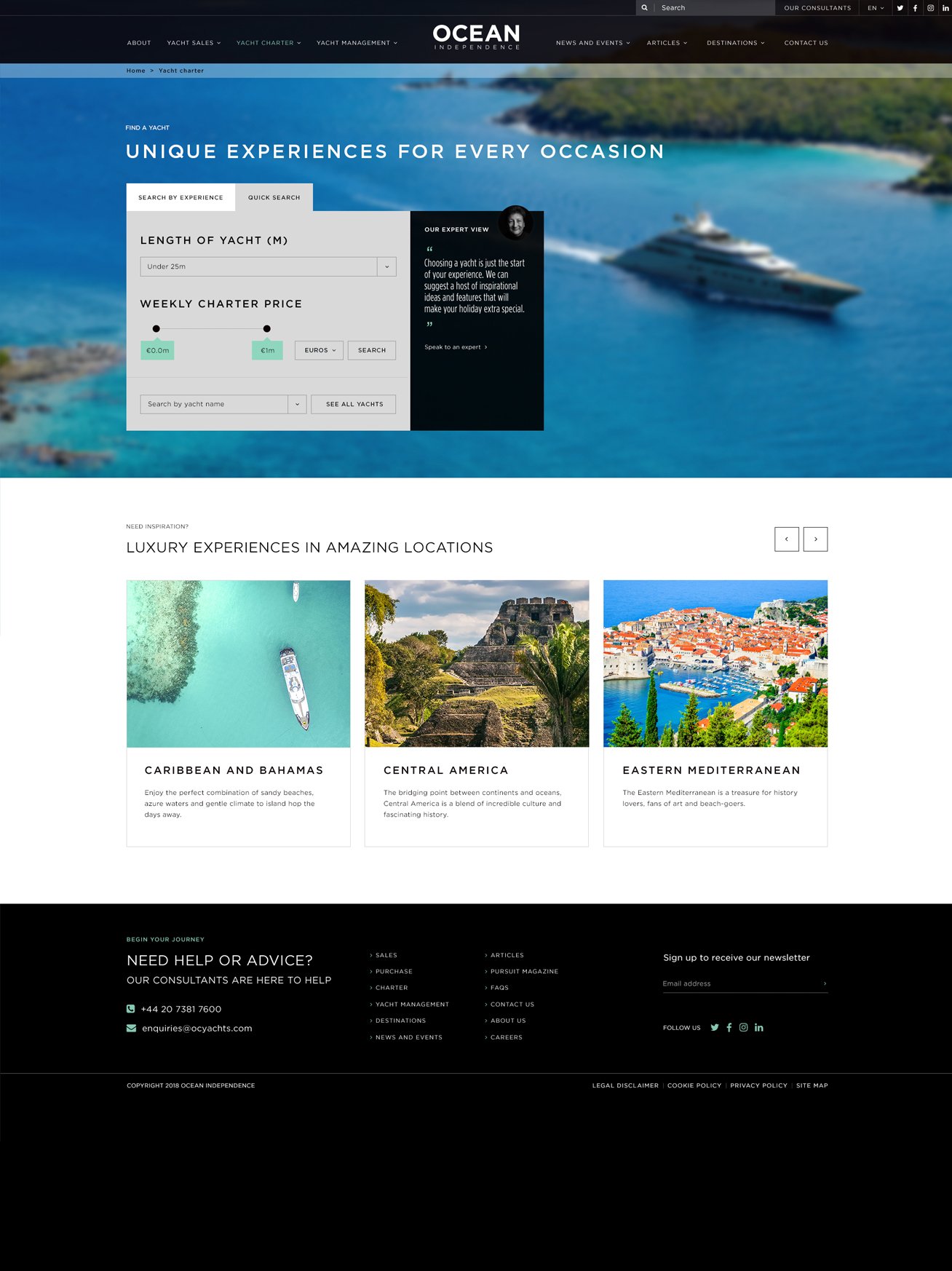Select the Search by Experience tab
Image resolution: width=952 pixels, height=1271 pixels.
tap(181, 197)
